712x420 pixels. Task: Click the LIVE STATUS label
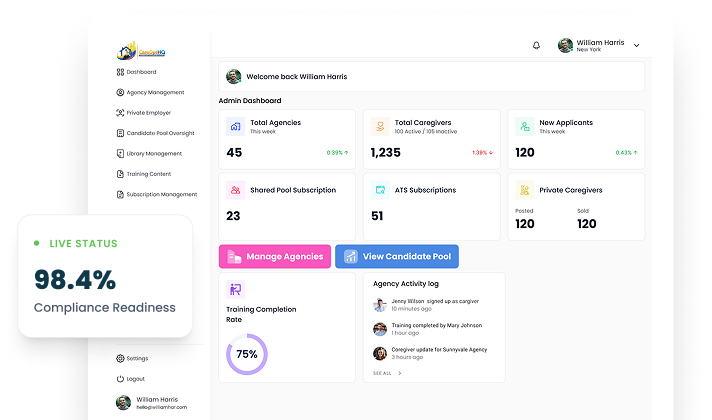coord(84,243)
